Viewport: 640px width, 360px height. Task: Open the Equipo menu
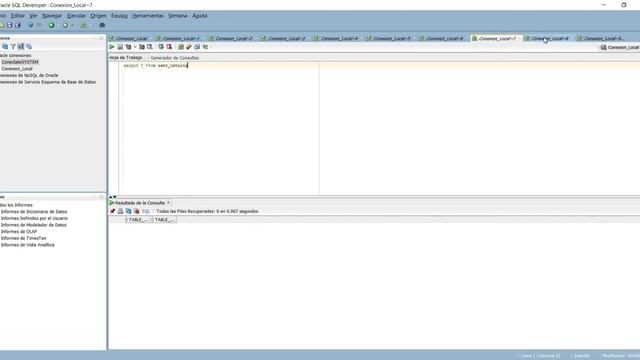[119, 16]
